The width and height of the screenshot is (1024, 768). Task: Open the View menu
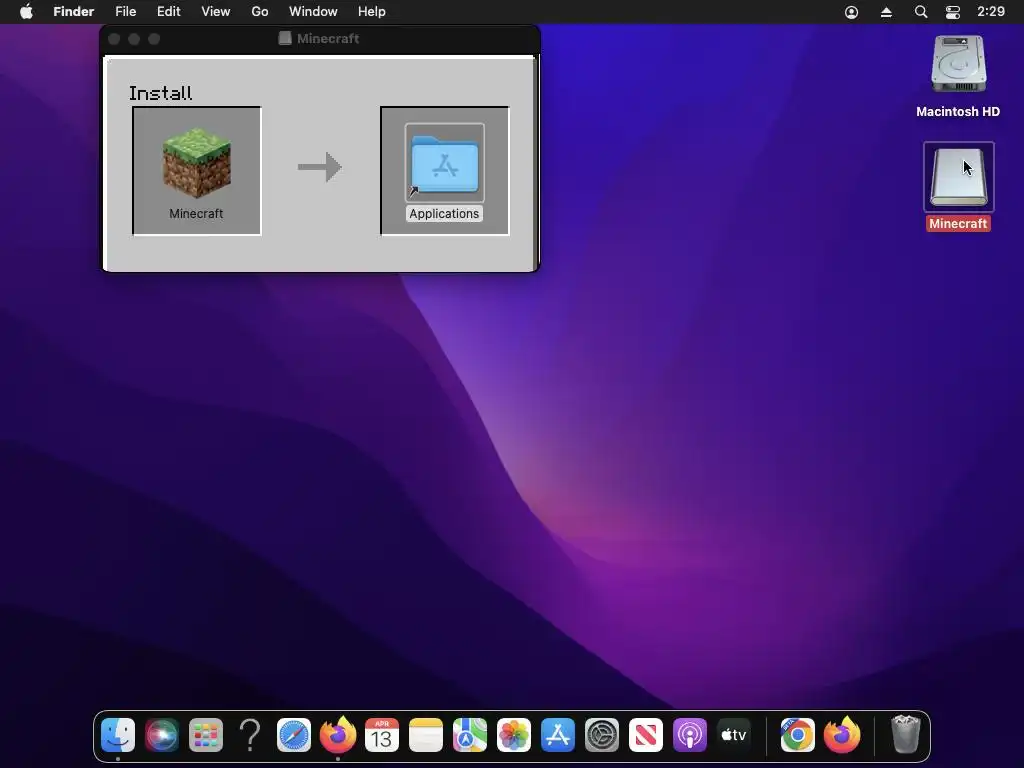point(216,12)
